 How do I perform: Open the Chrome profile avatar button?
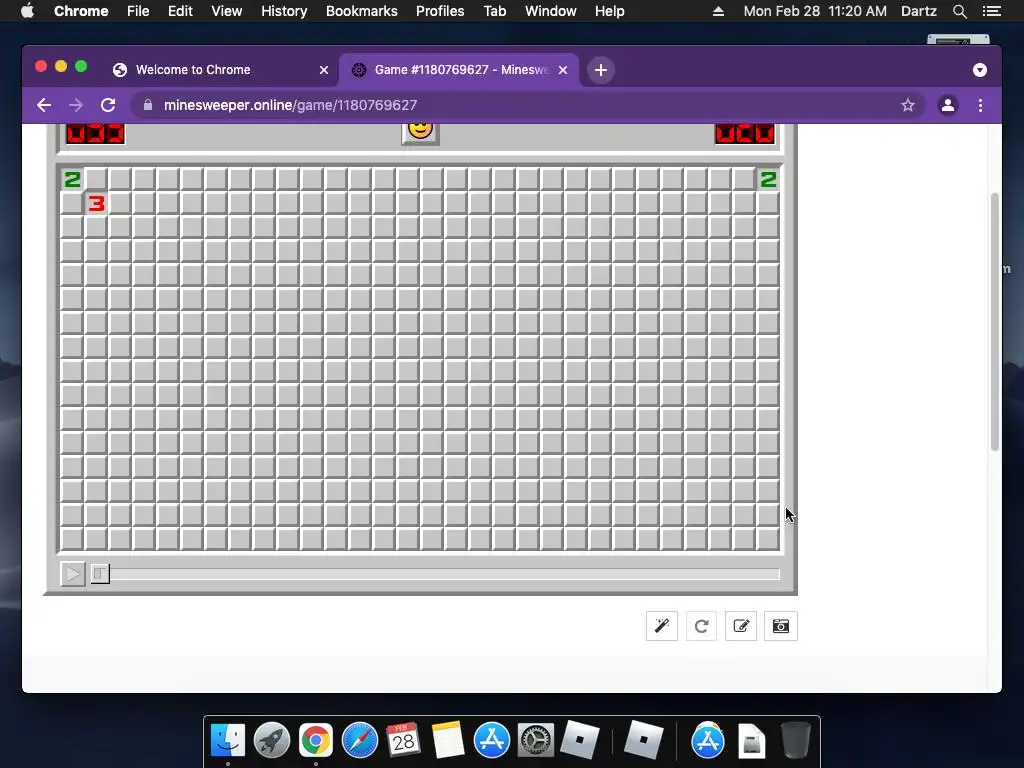coord(948,105)
